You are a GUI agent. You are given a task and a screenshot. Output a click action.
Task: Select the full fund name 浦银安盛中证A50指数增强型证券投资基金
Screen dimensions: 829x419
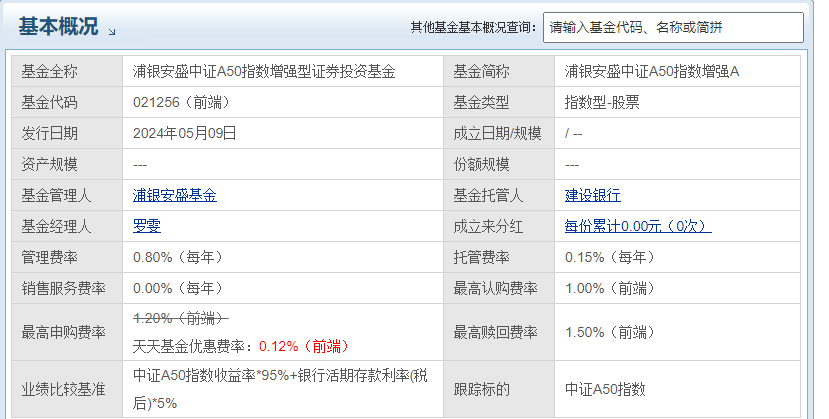coord(264,71)
